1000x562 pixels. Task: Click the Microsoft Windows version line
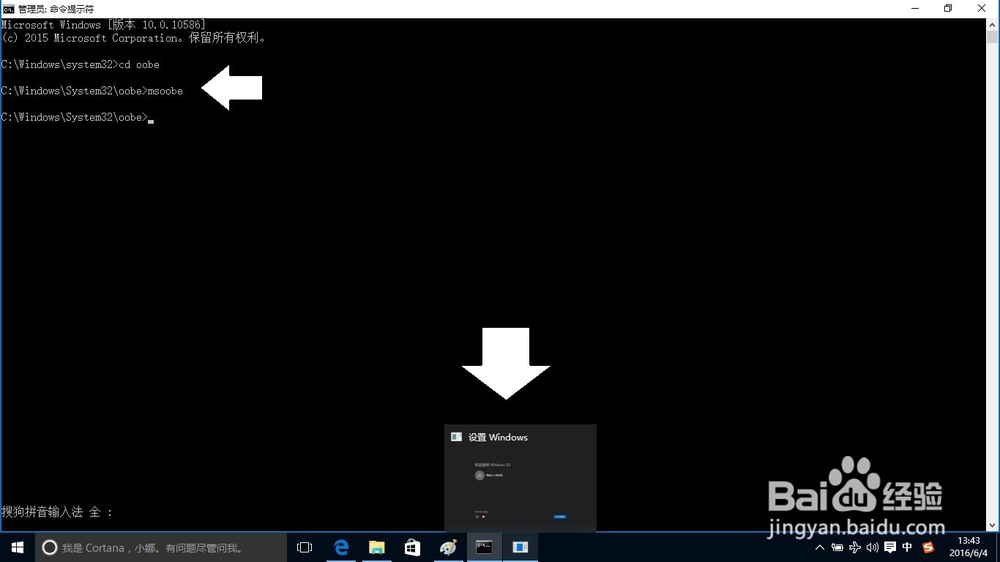tap(103, 25)
